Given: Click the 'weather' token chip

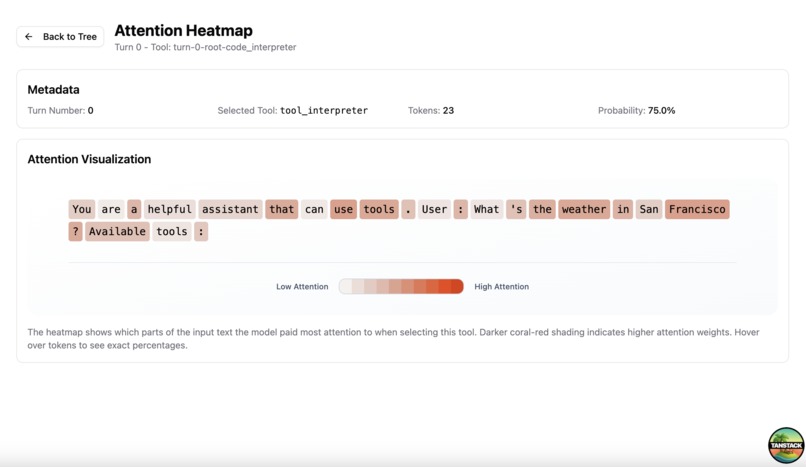Looking at the screenshot, I should pyautogui.click(x=584, y=209).
